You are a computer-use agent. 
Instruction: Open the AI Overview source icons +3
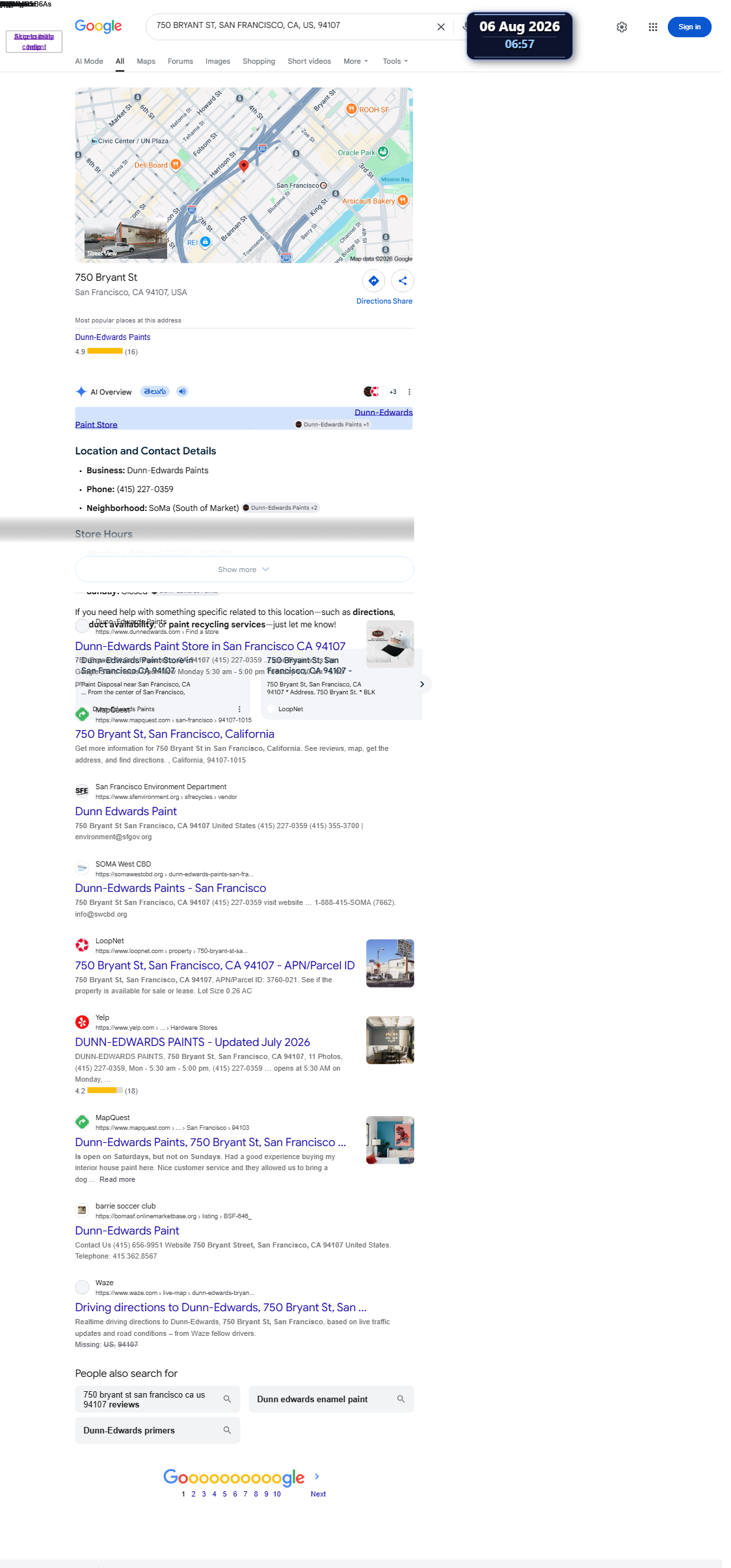[380, 391]
